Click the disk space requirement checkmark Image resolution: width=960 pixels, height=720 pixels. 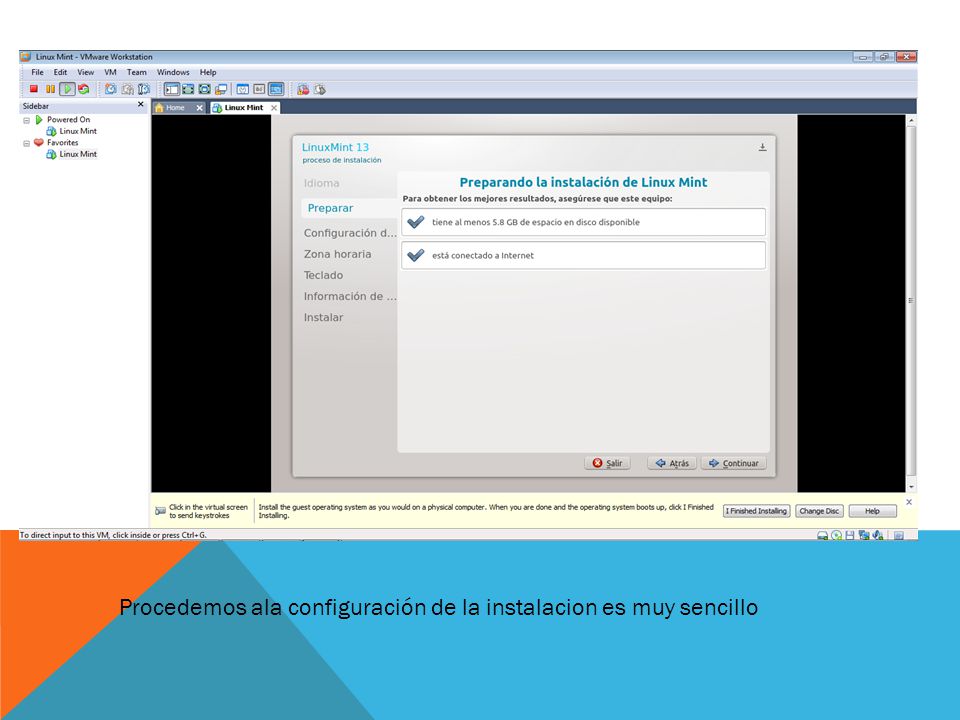(x=416, y=222)
